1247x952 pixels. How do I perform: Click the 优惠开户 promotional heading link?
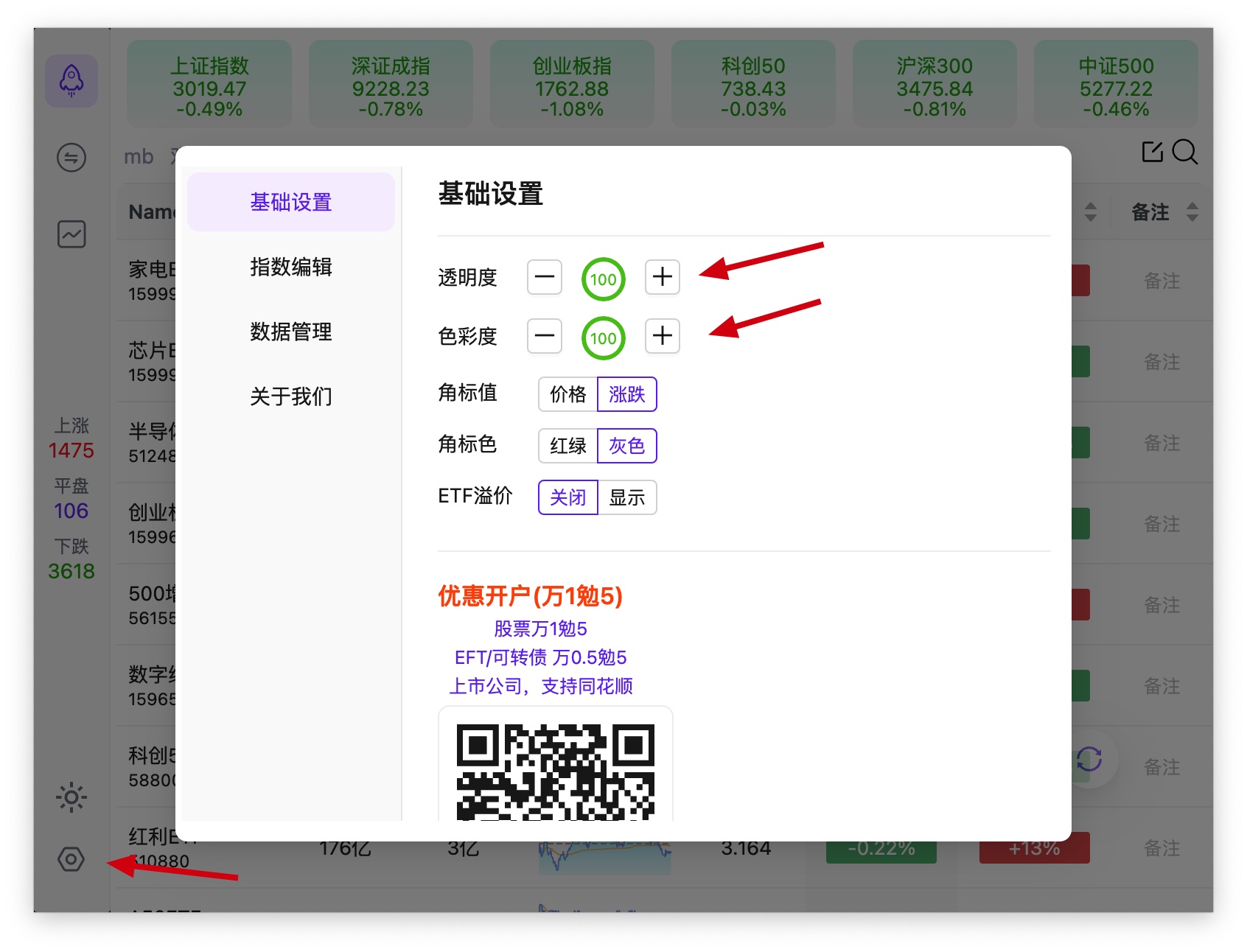530,595
